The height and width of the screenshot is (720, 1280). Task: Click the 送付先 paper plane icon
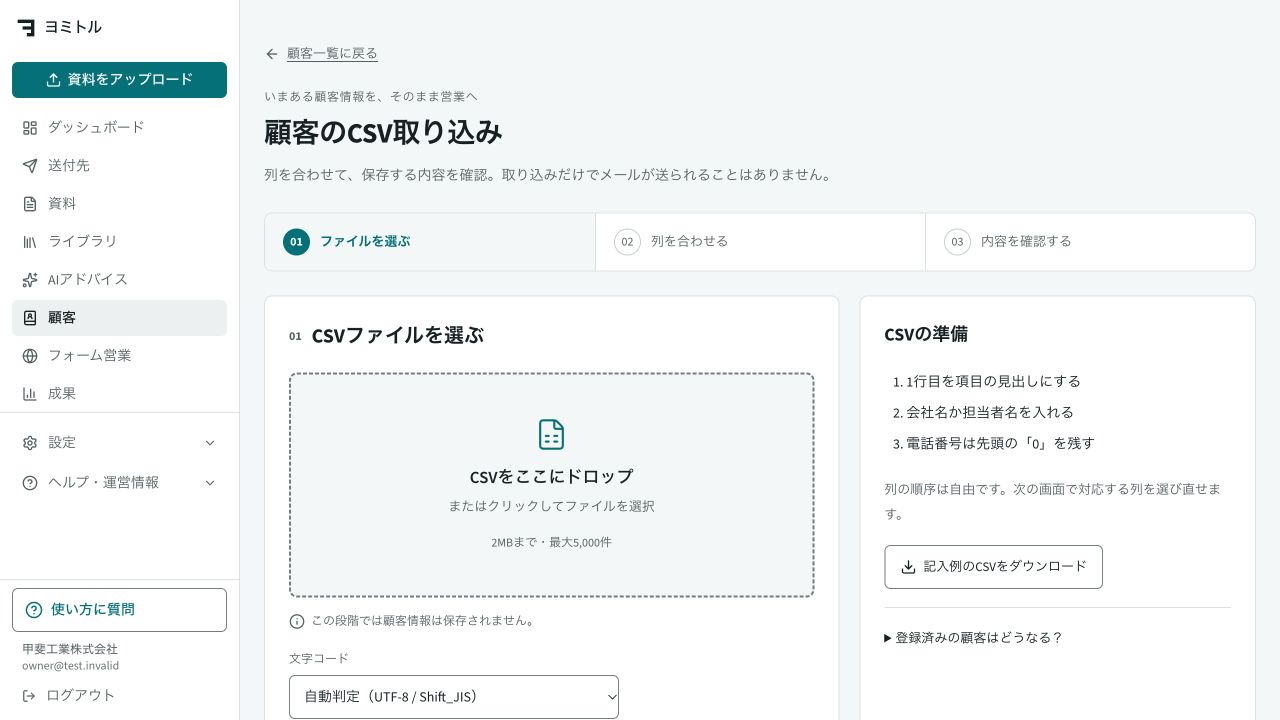click(30, 166)
